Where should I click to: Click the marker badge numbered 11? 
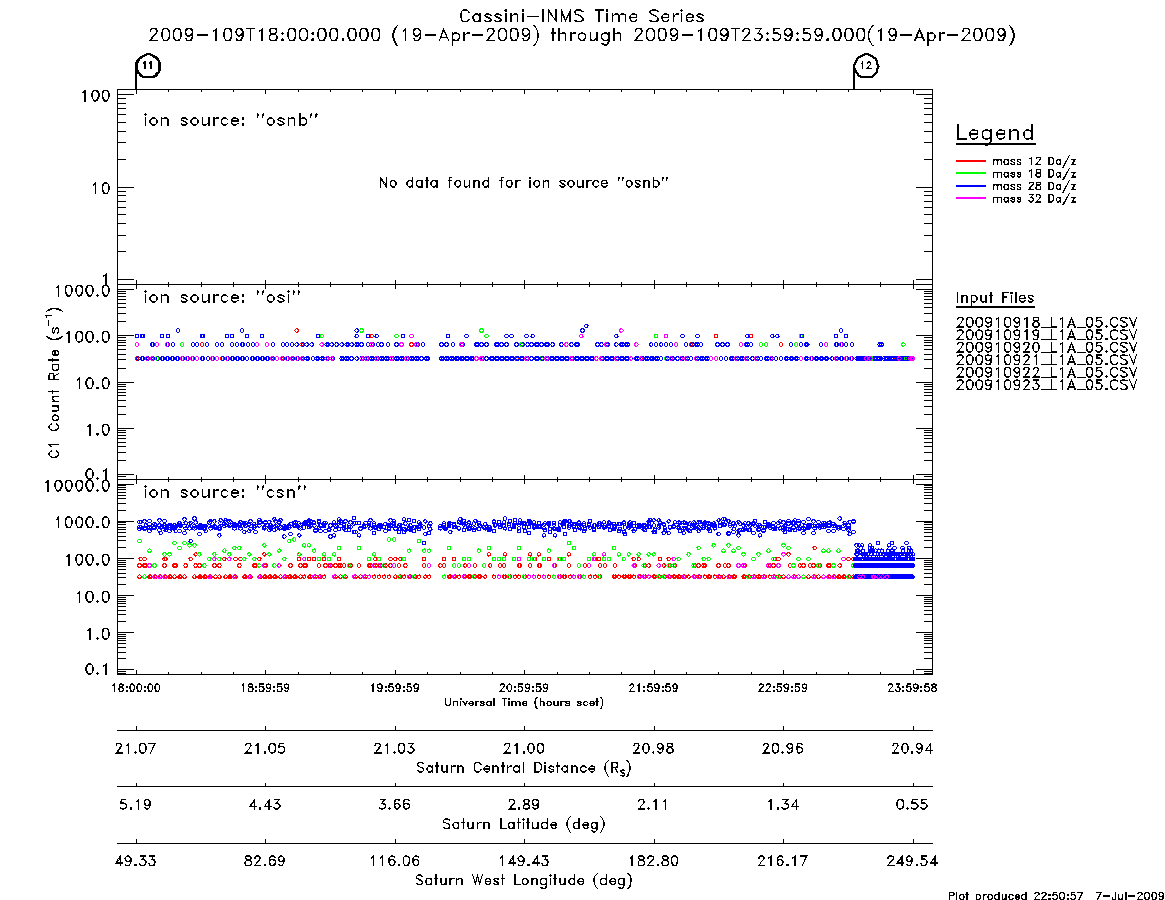(x=149, y=66)
